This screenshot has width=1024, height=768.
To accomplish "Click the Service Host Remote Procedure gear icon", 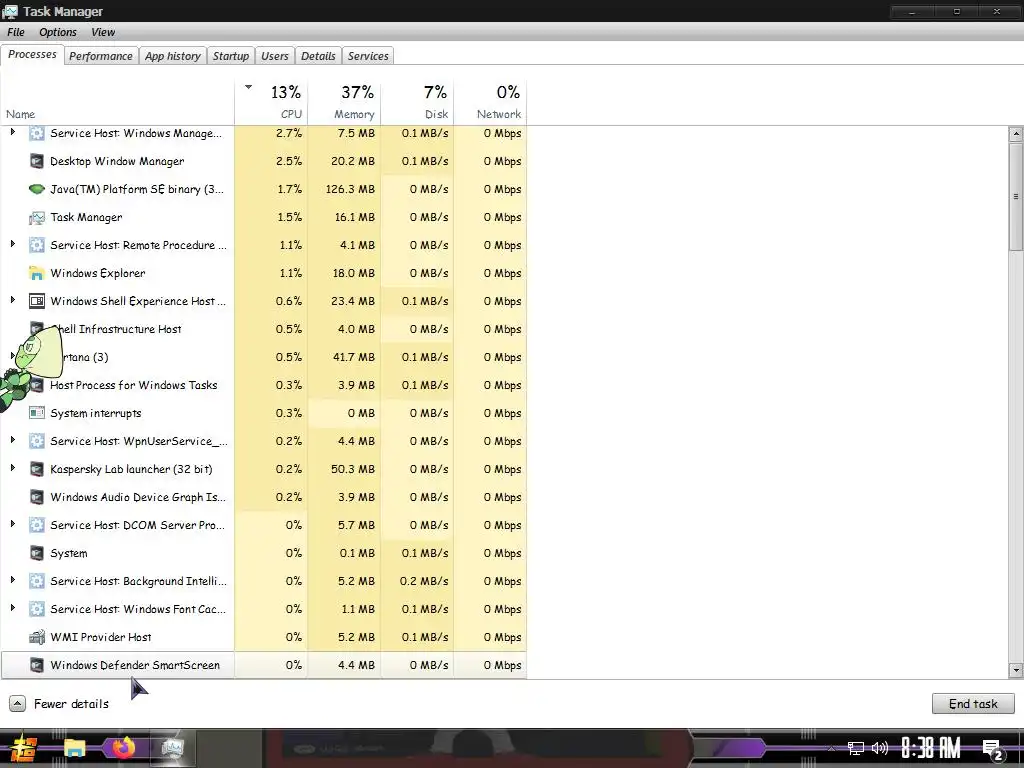I will coord(37,246).
